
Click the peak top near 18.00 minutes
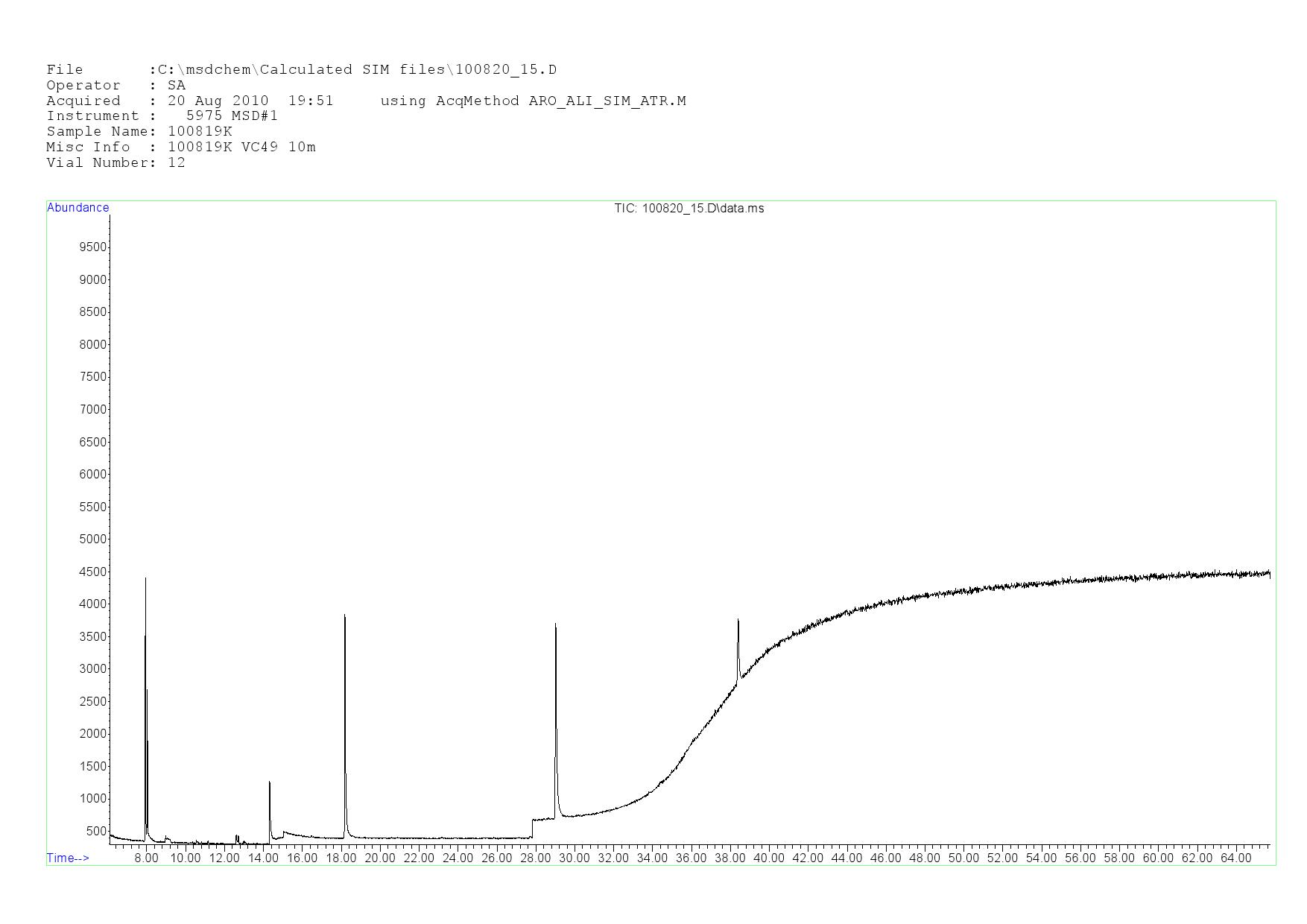[x=345, y=617]
